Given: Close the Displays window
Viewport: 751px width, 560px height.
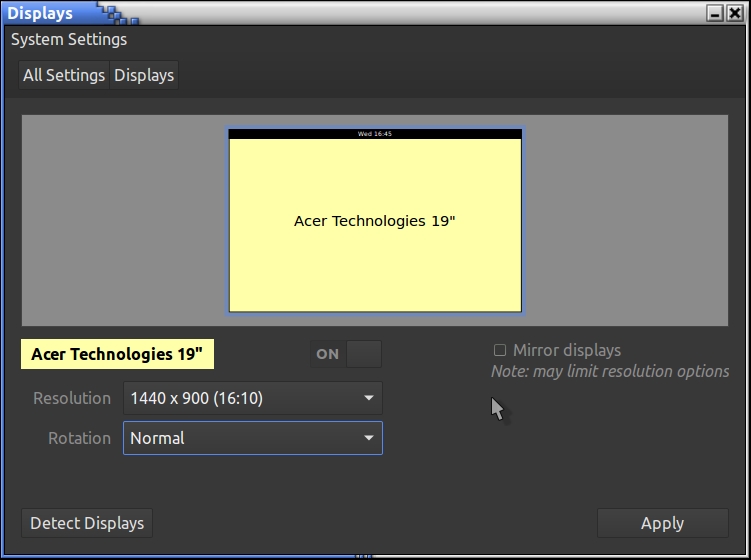Looking at the screenshot, I should (x=734, y=13).
